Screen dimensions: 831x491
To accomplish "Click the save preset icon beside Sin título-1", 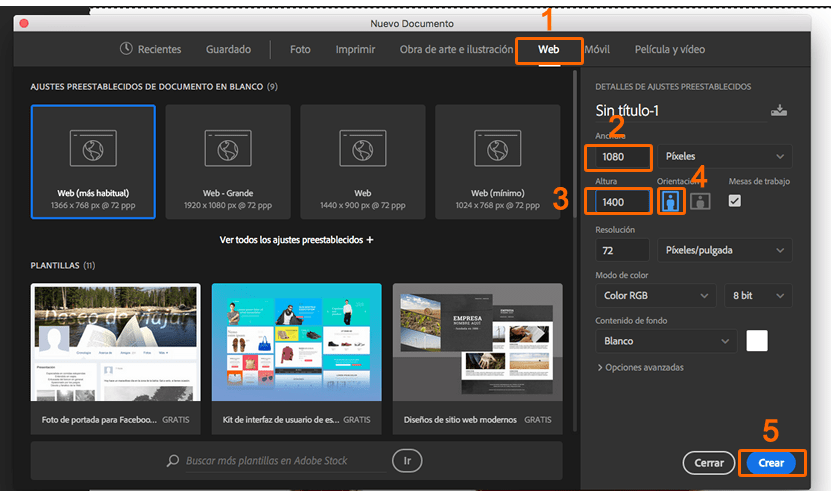I will click(779, 110).
